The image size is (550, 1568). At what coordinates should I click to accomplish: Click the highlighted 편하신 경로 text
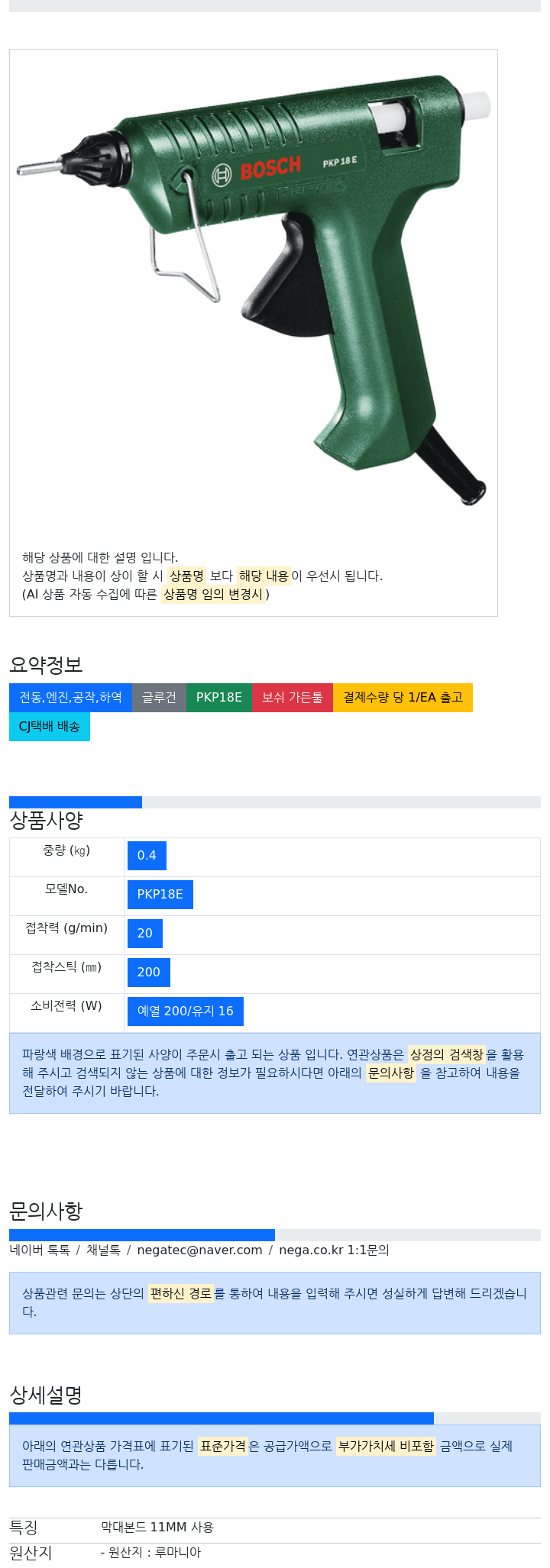click(x=181, y=1294)
